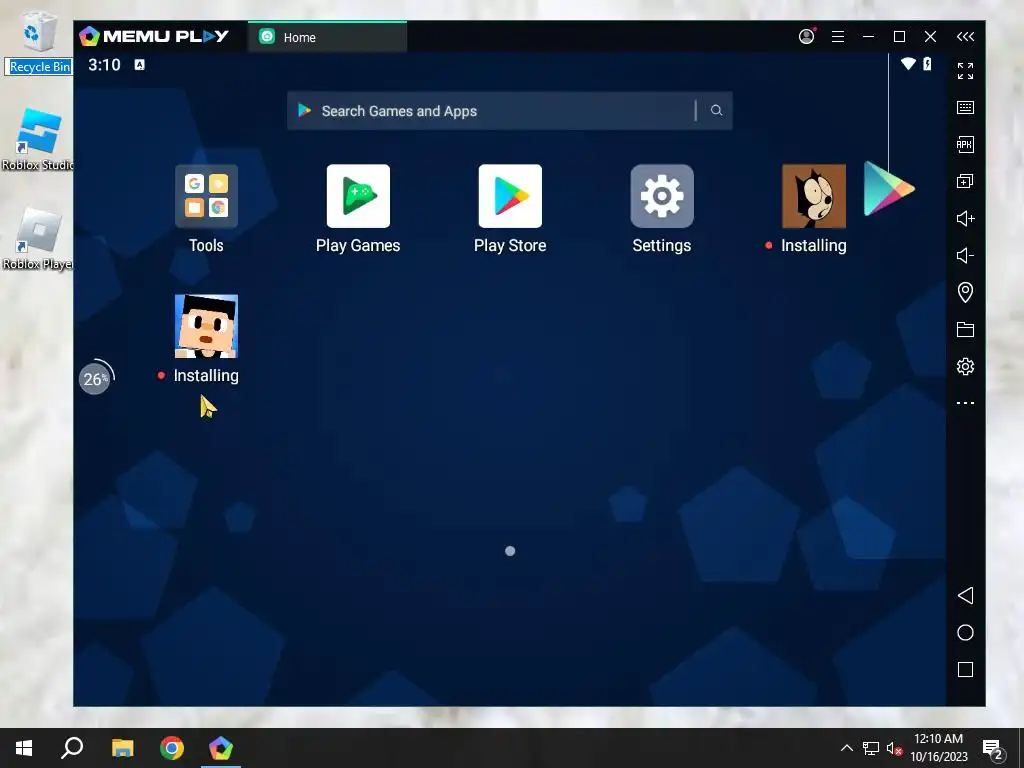The image size is (1024, 768).
Task: Click the Android wifi status icon
Action: 908,64
